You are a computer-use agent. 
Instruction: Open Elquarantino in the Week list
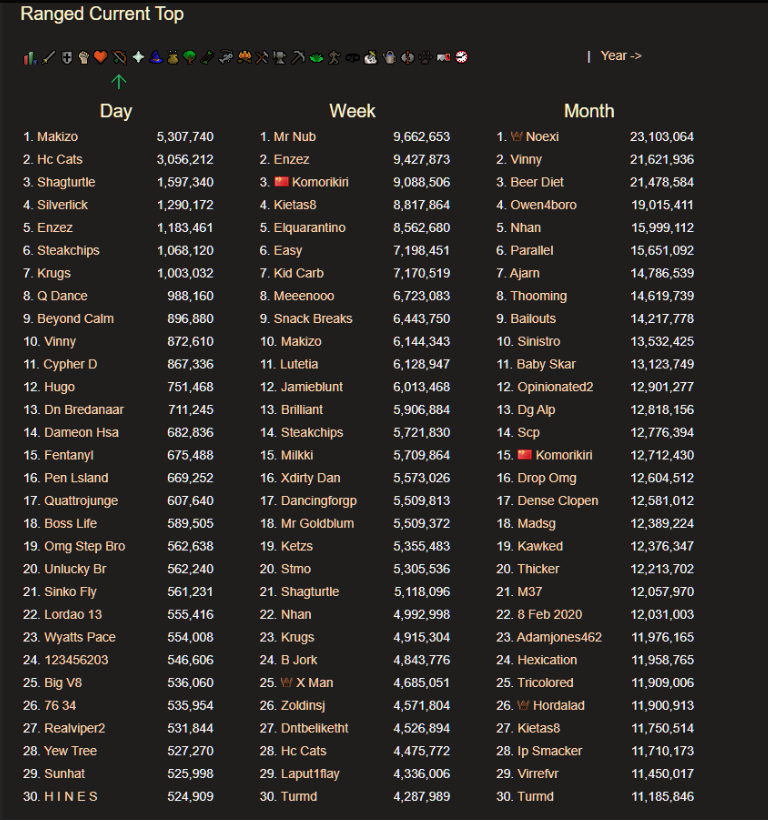(x=310, y=227)
